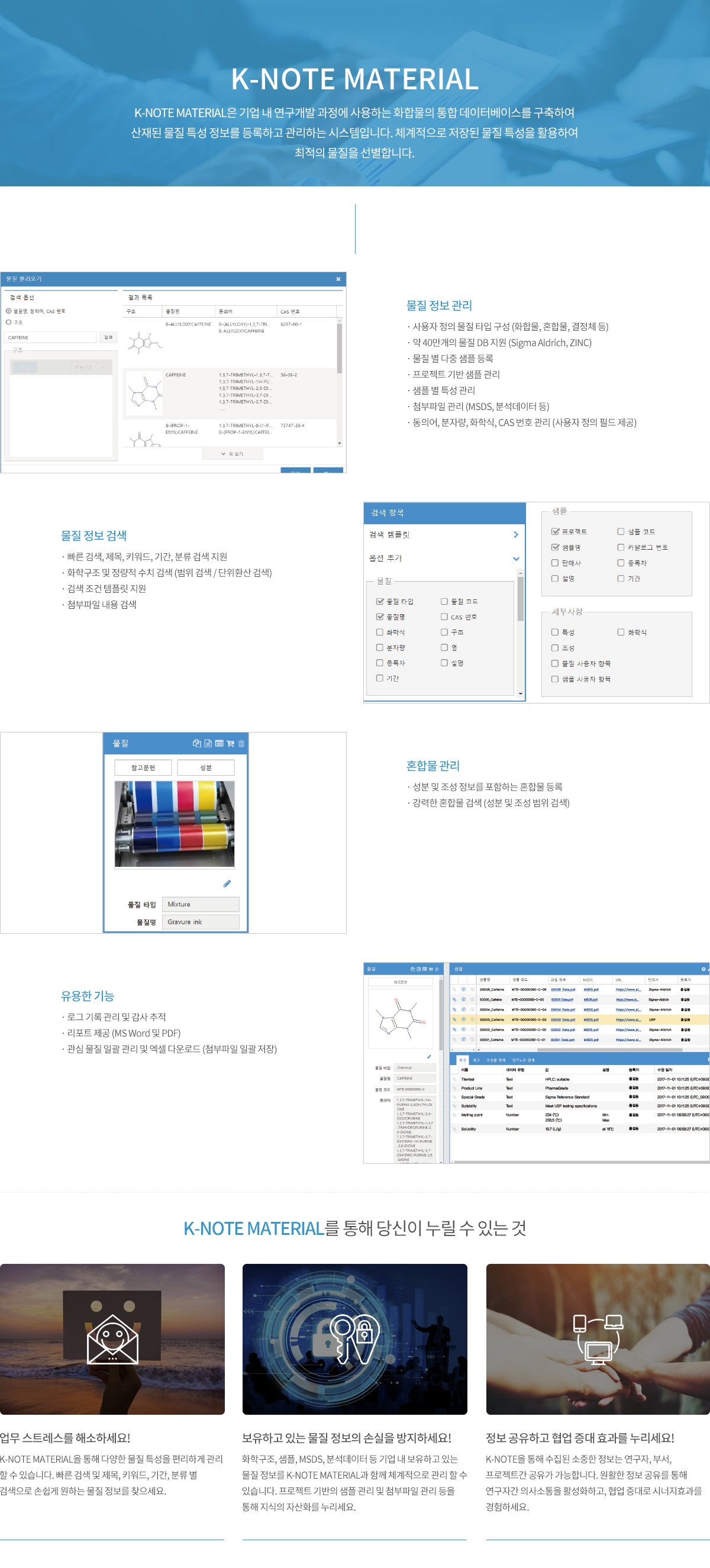
Task: Click the connected devices sharing icon
Action: (x=598, y=1339)
